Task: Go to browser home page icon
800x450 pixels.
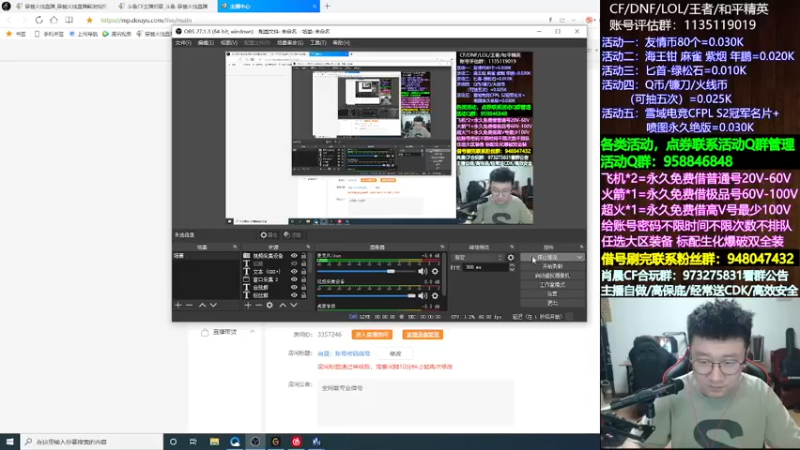Action: [x=54, y=20]
